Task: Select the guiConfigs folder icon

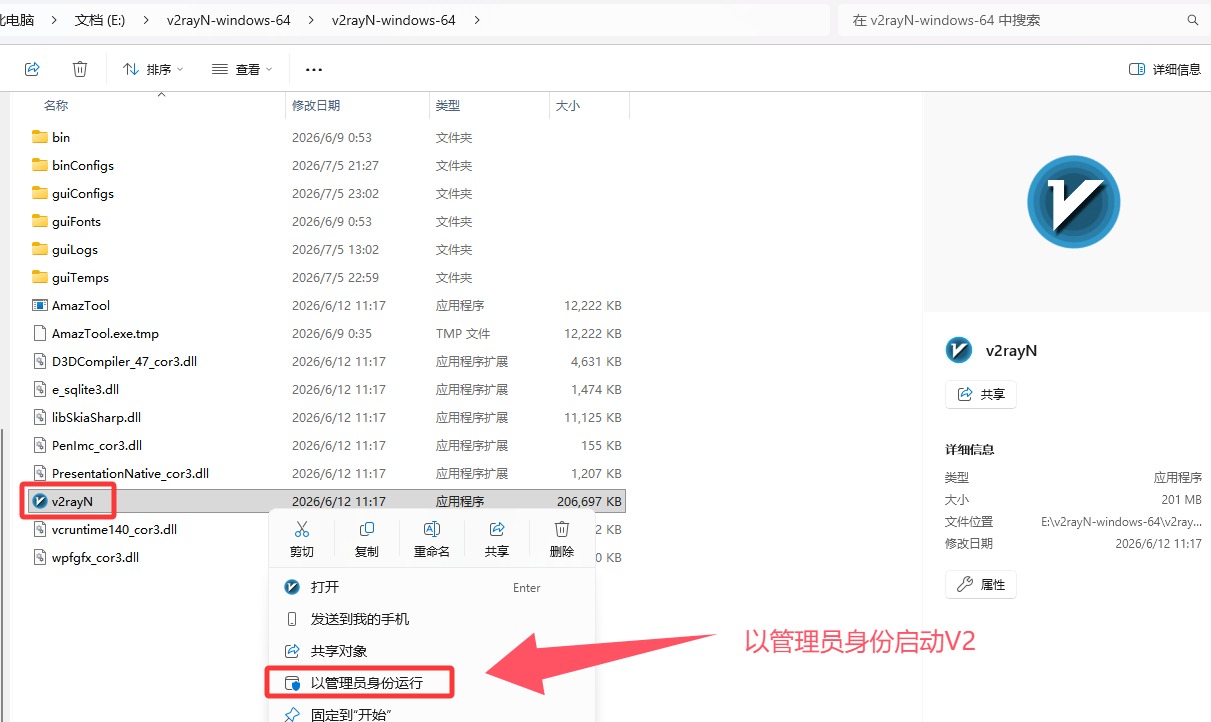Action: 40,193
